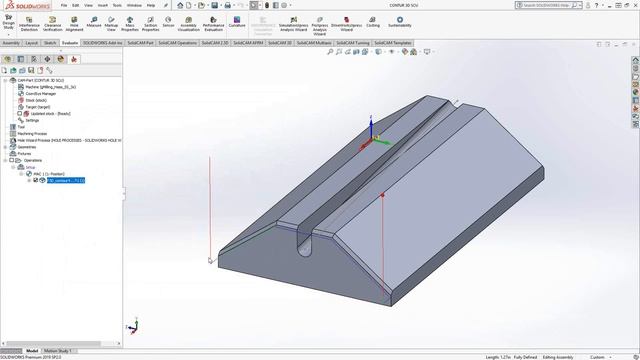Open Mass Properties
This screenshot has width=640, height=360.
[x=130, y=24]
